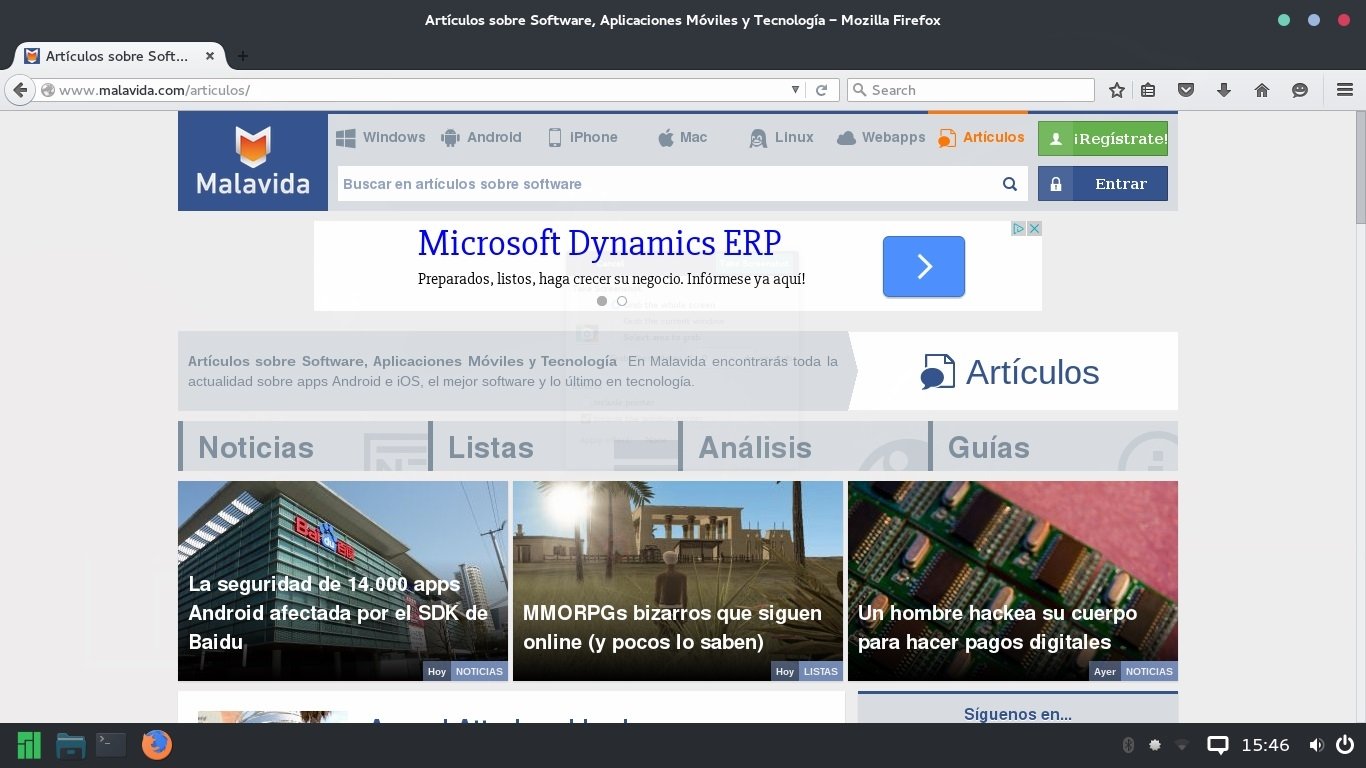The height and width of the screenshot is (768, 1366).
Task: Open the Microsoft Dynamics ERP ad link
Action: pyautogui.click(x=599, y=243)
